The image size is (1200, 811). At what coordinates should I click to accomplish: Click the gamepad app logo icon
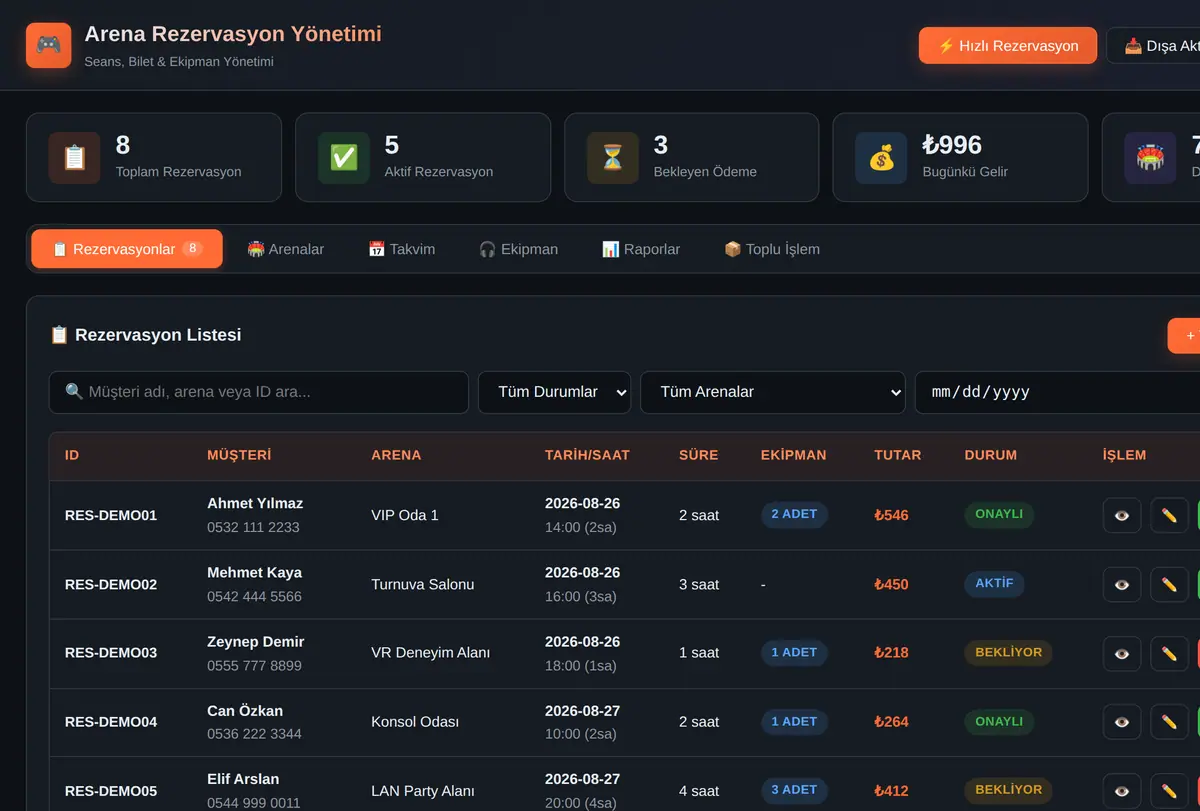[48, 45]
